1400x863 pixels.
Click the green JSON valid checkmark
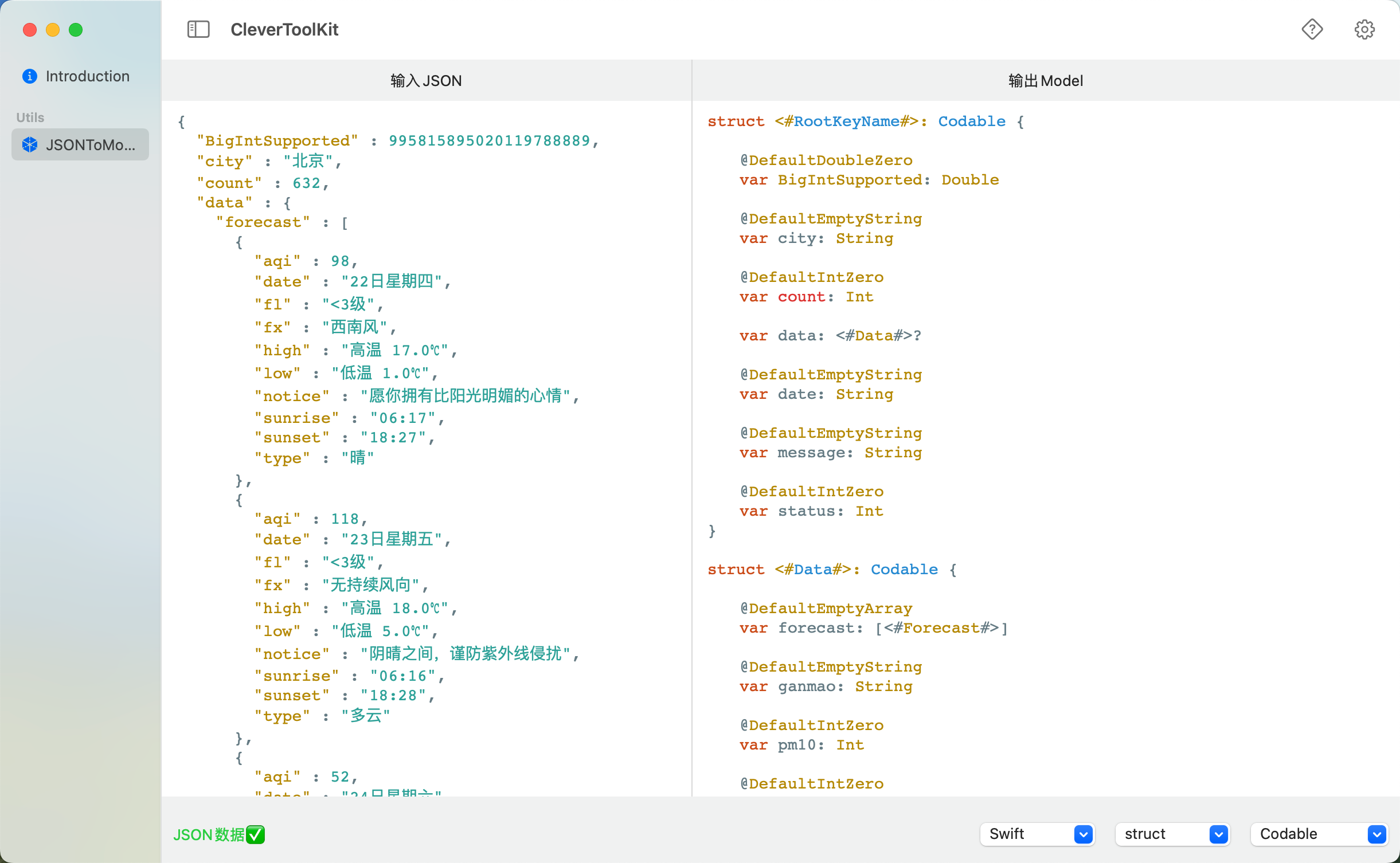256,834
